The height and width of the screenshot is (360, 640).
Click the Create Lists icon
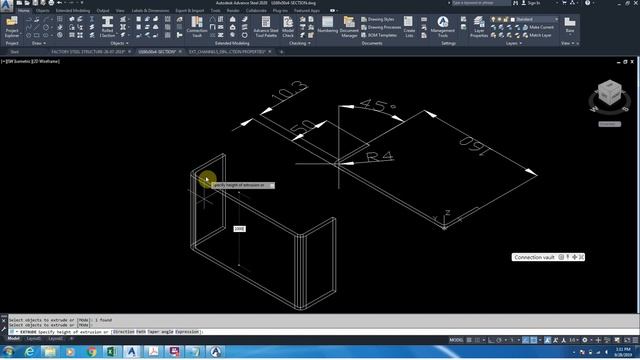click(409, 27)
